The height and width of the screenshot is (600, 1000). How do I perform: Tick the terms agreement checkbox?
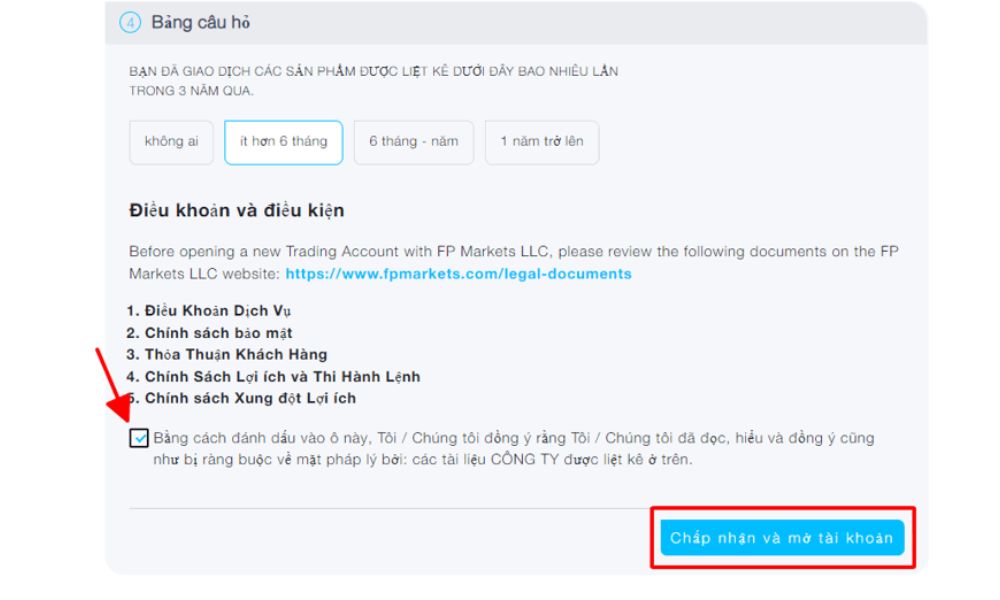139,439
